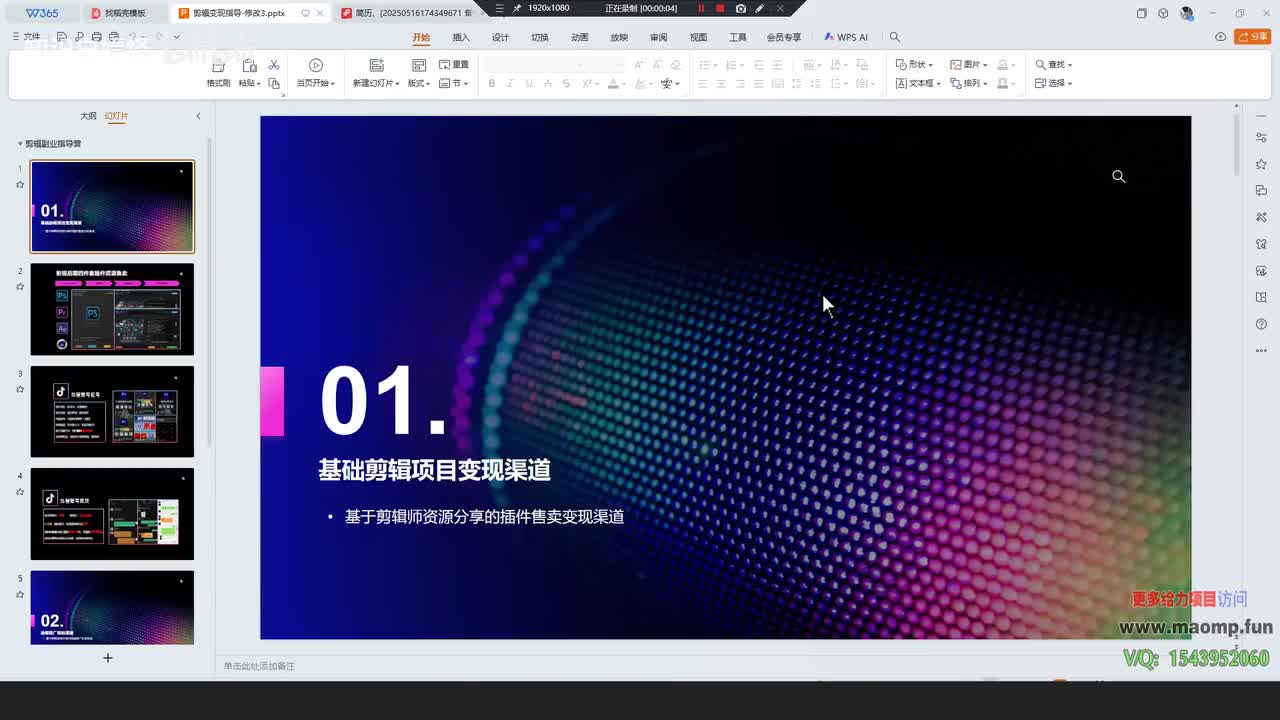The height and width of the screenshot is (720, 1280).
Task: Open the View (视图) ribbon tab
Action: tap(698, 37)
